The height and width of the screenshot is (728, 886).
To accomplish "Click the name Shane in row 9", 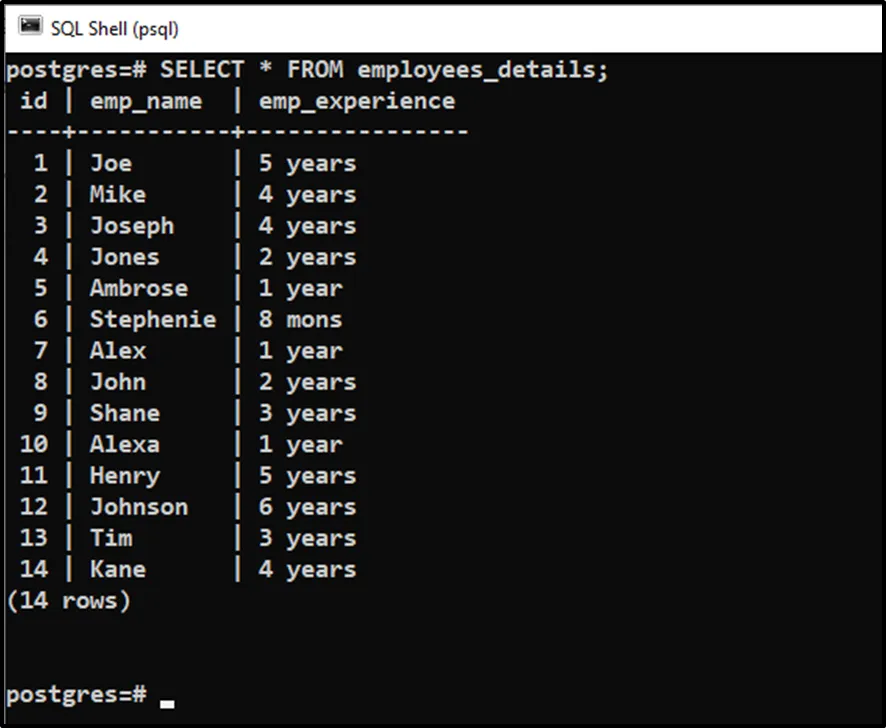I will pos(124,413).
